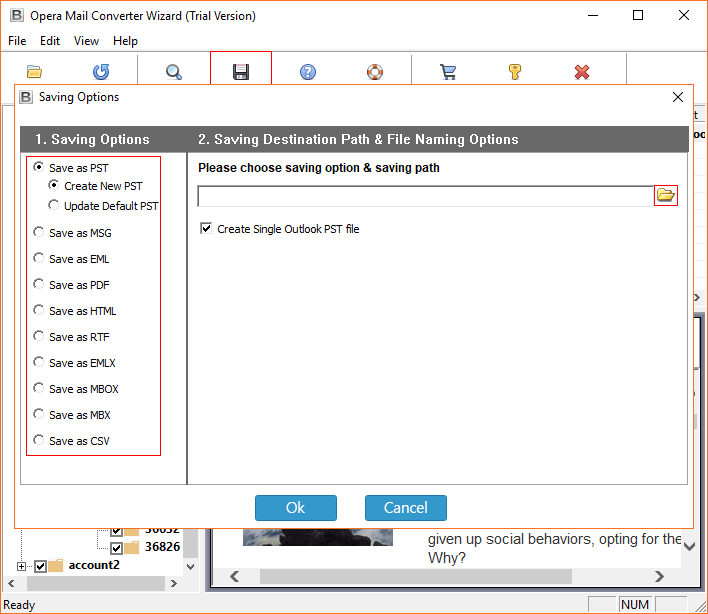Select the account2 tree item
The image size is (708, 614).
click(94, 565)
